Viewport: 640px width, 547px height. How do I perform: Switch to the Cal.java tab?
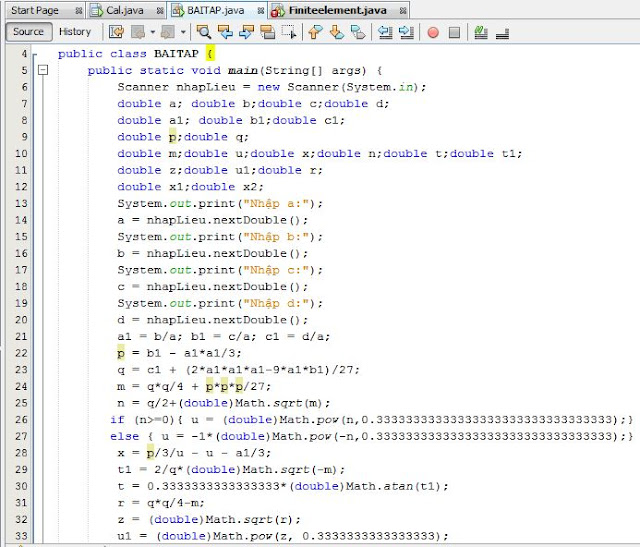tap(124, 11)
